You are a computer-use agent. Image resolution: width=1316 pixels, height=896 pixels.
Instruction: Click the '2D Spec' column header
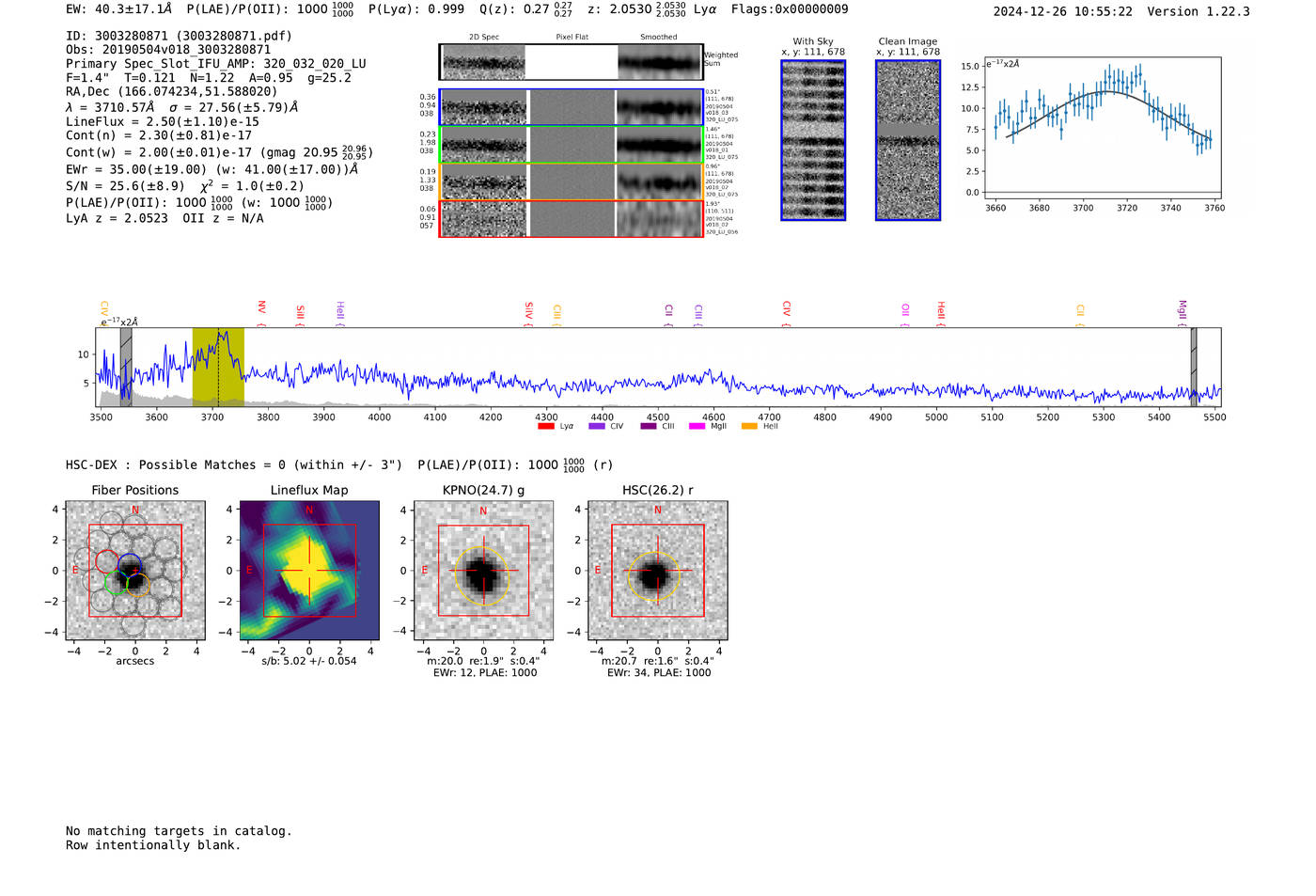pyautogui.click(x=484, y=38)
